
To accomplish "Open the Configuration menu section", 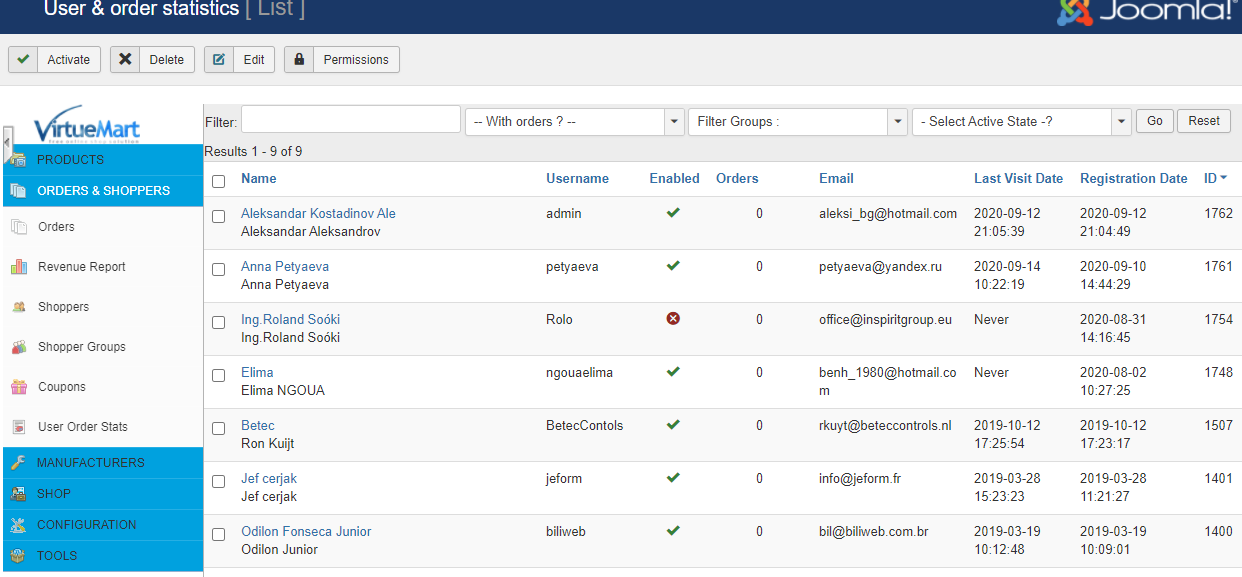I will coord(86,525).
